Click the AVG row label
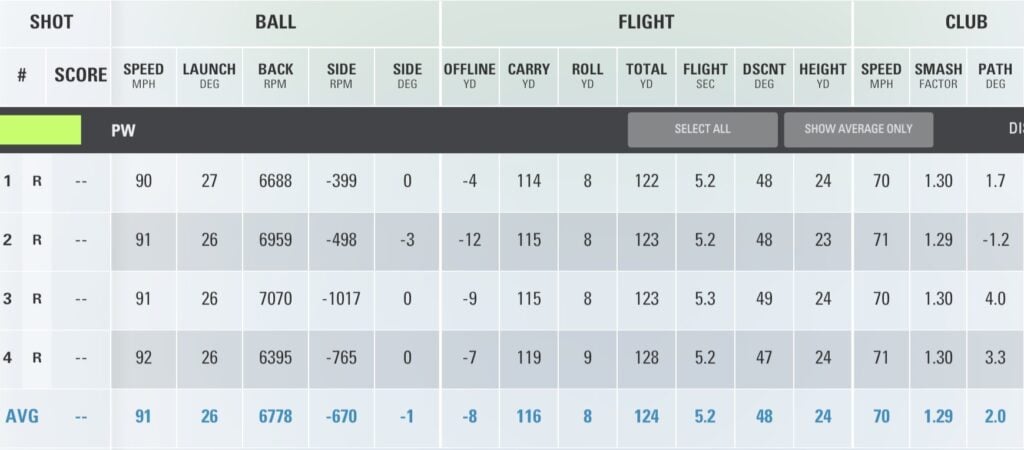The height and width of the screenshot is (450, 1024). pyautogui.click(x=23, y=416)
